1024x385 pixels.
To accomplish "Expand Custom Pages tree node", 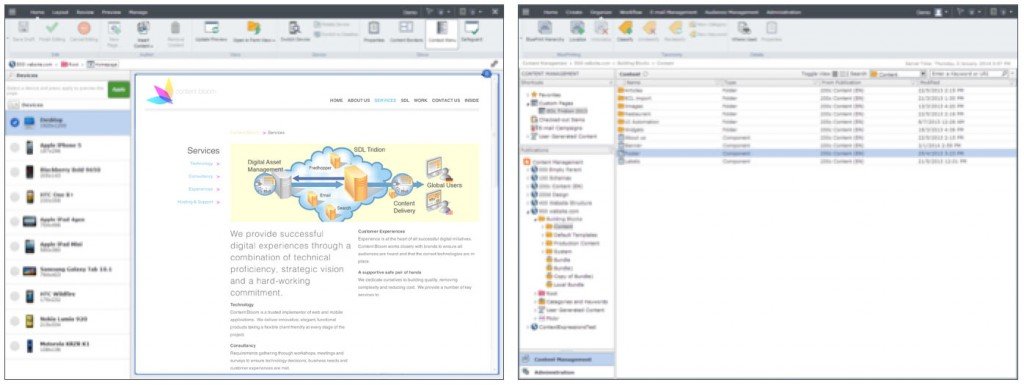I will 527,103.
